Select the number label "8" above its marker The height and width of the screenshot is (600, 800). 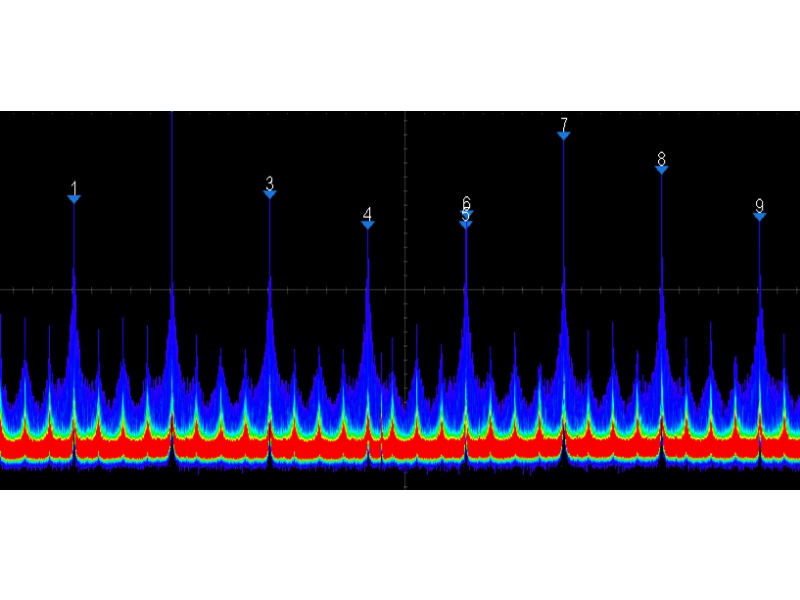coord(661,158)
